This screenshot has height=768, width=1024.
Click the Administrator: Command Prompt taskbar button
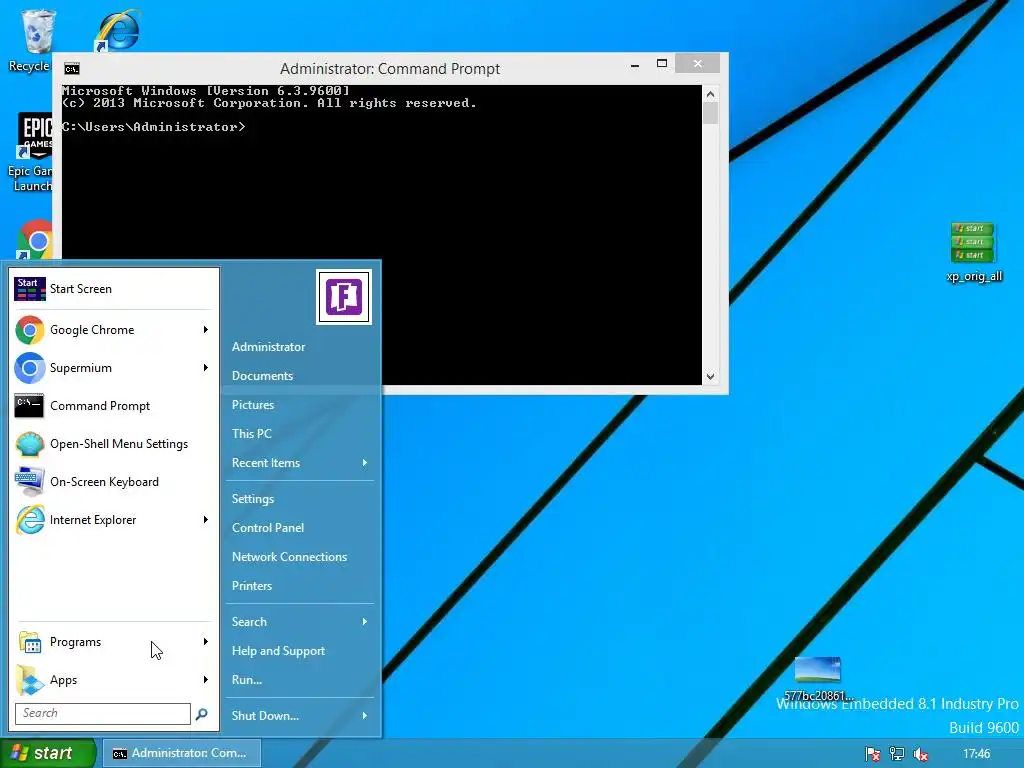pyautogui.click(x=182, y=753)
